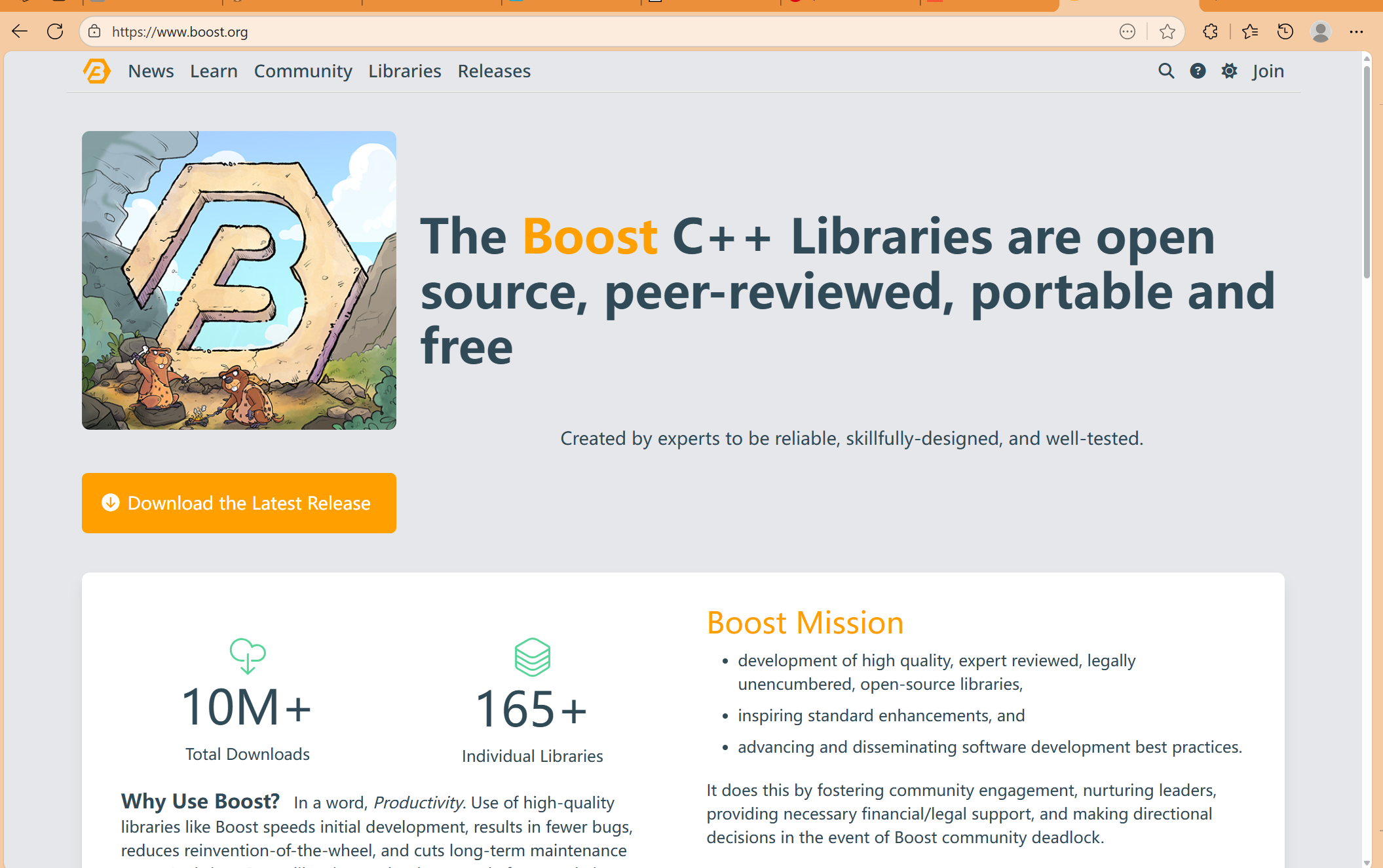Click the Boost logo home icon

97,71
